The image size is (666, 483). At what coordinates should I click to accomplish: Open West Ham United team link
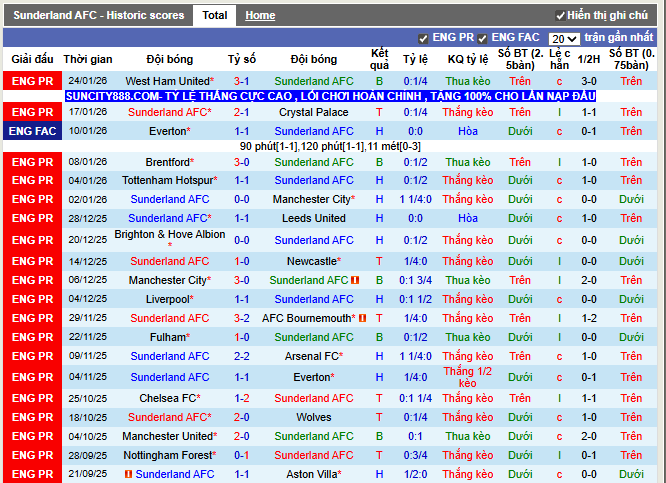pyautogui.click(x=169, y=81)
